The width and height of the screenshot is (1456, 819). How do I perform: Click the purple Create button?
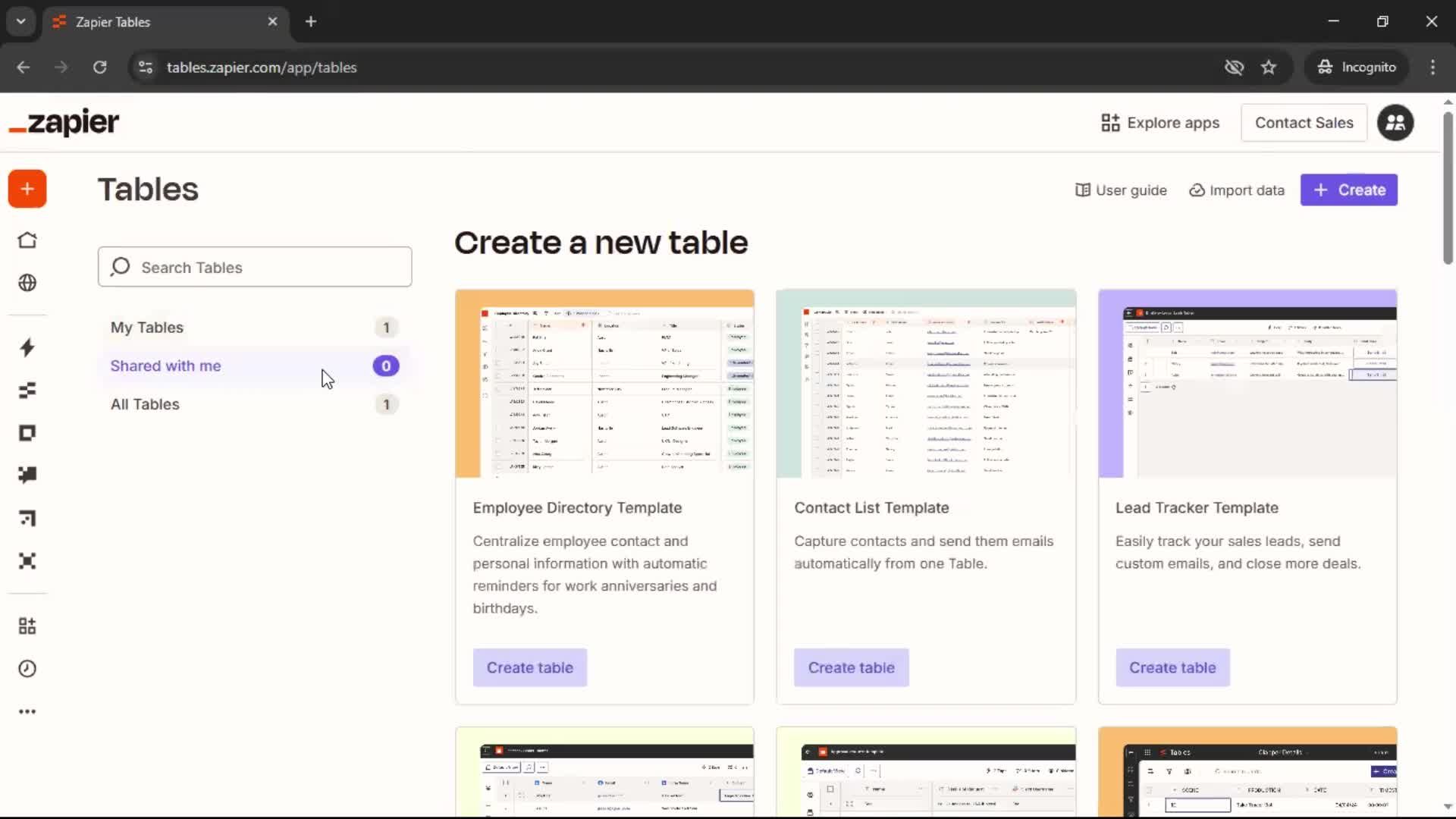tap(1348, 190)
